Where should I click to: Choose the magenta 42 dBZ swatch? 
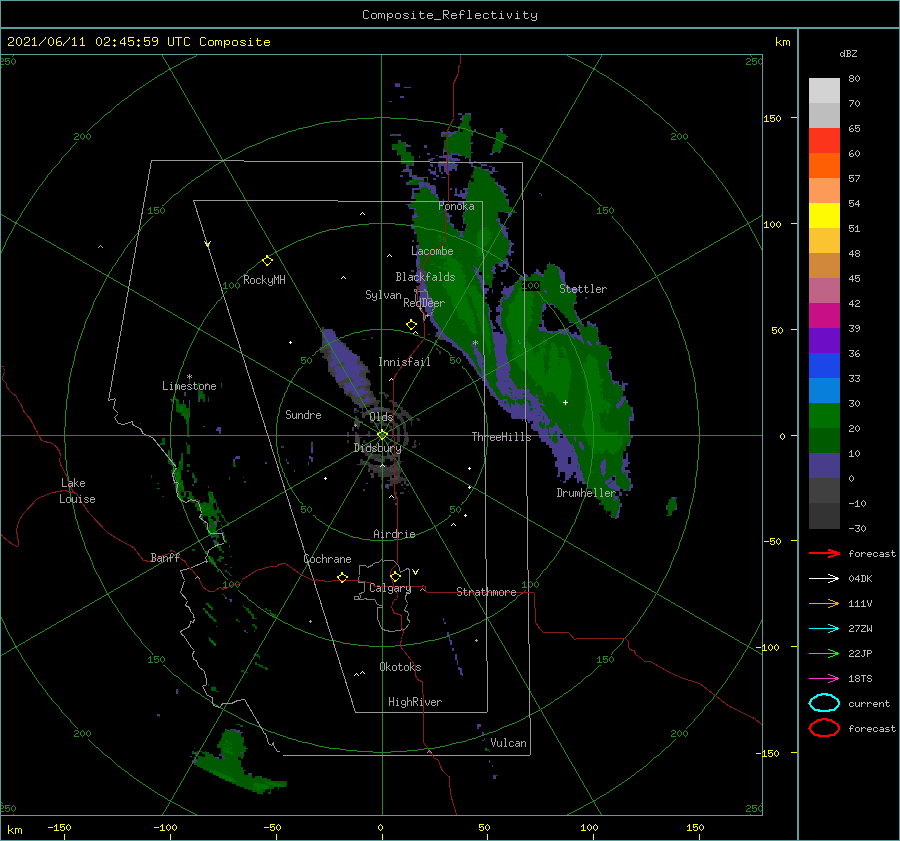point(824,315)
